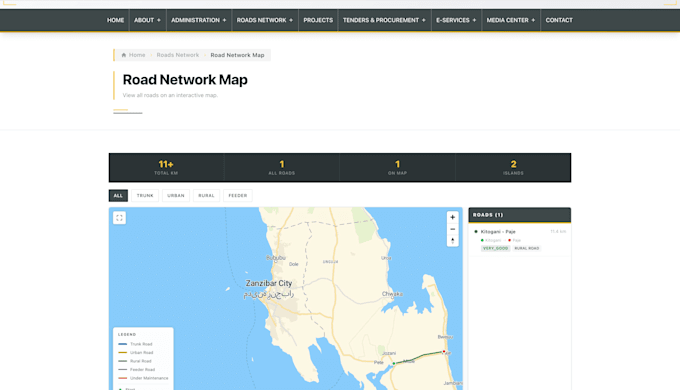Click the green Kitogani start marker on map

(x=394, y=364)
